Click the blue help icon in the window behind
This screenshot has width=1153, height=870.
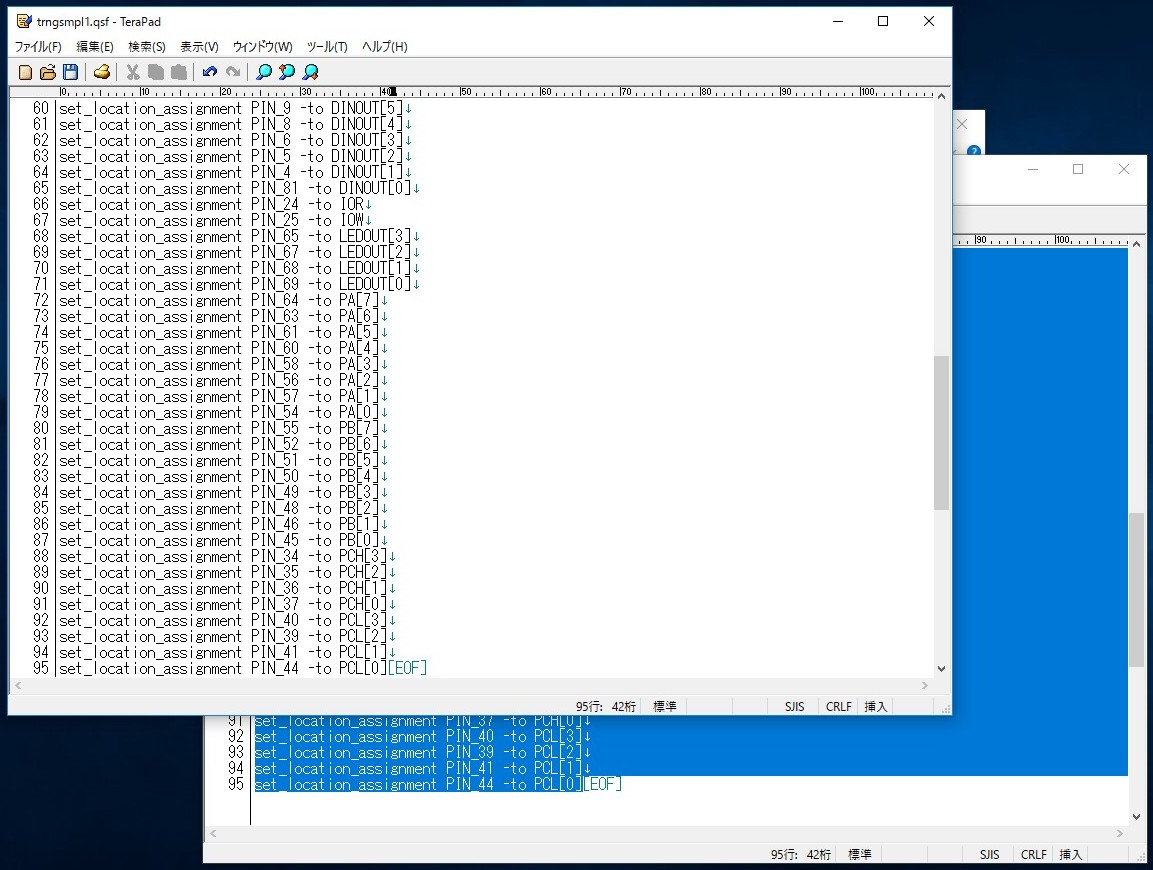click(x=974, y=151)
